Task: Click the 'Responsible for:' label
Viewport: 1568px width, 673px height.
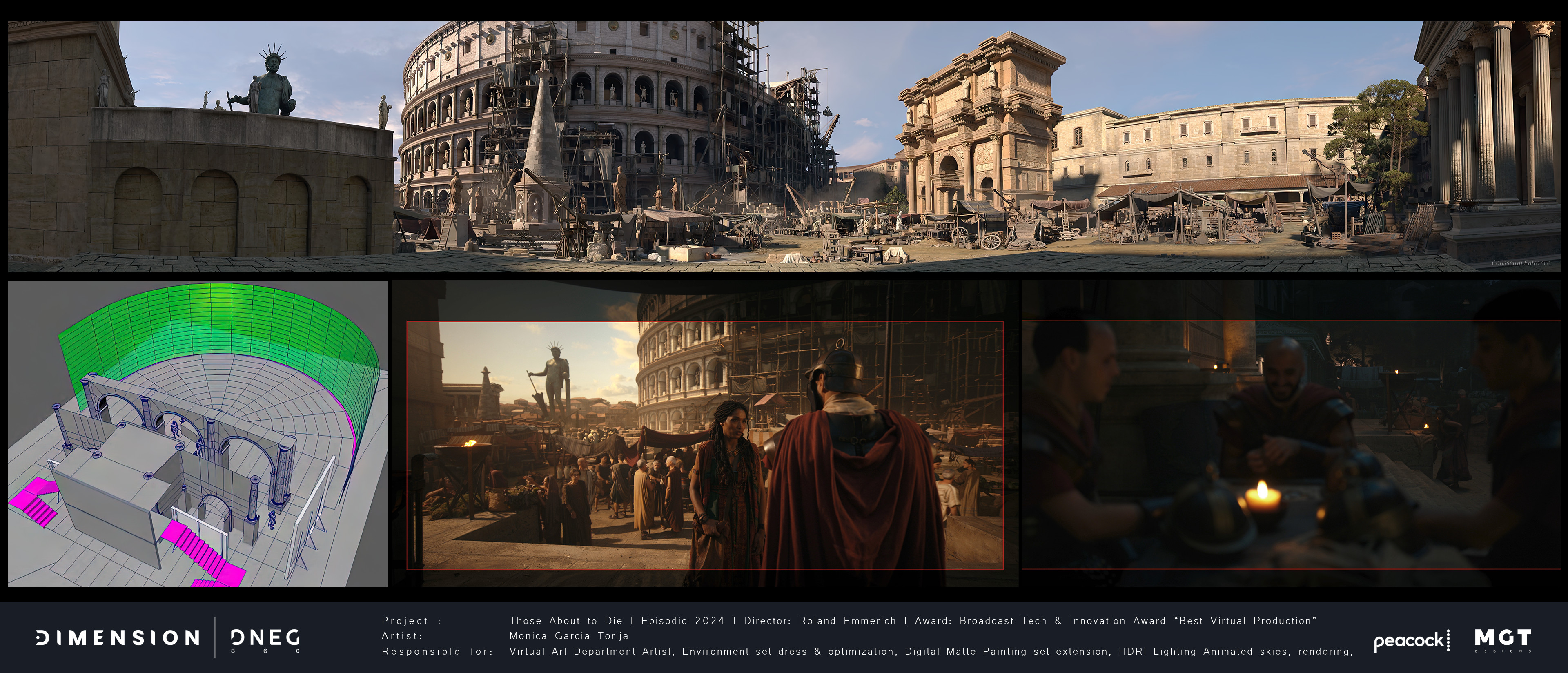Action: (438, 651)
